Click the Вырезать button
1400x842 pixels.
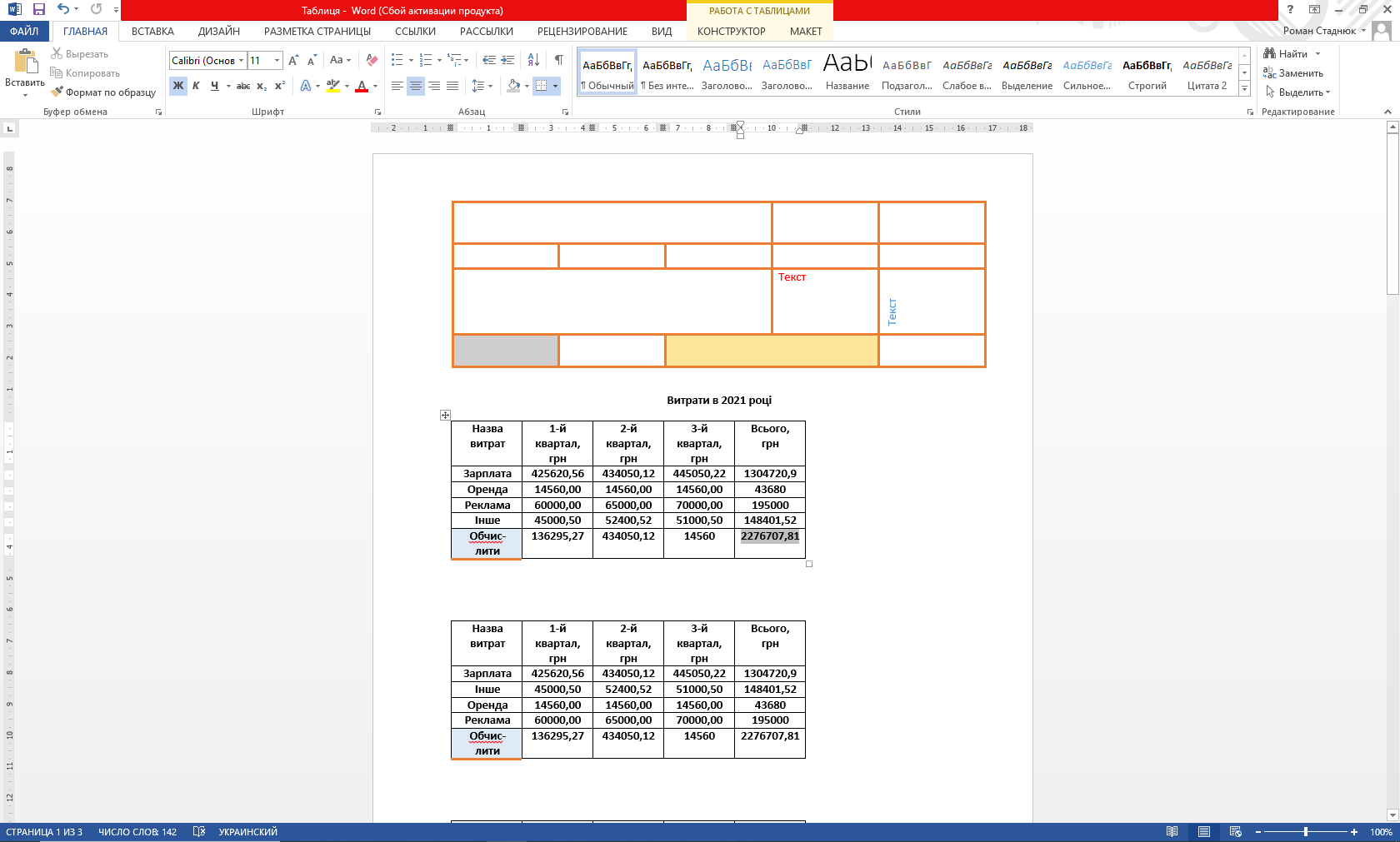79,54
